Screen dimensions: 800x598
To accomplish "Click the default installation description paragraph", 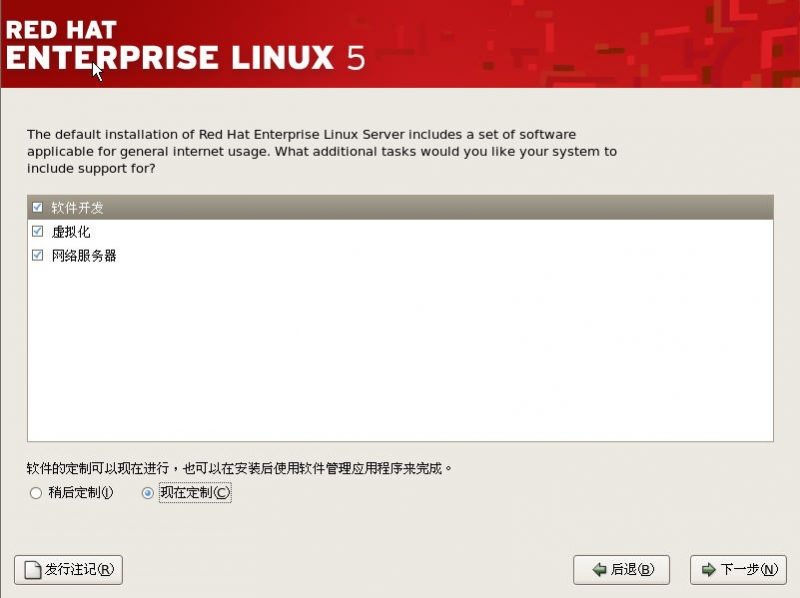I will coord(320,151).
